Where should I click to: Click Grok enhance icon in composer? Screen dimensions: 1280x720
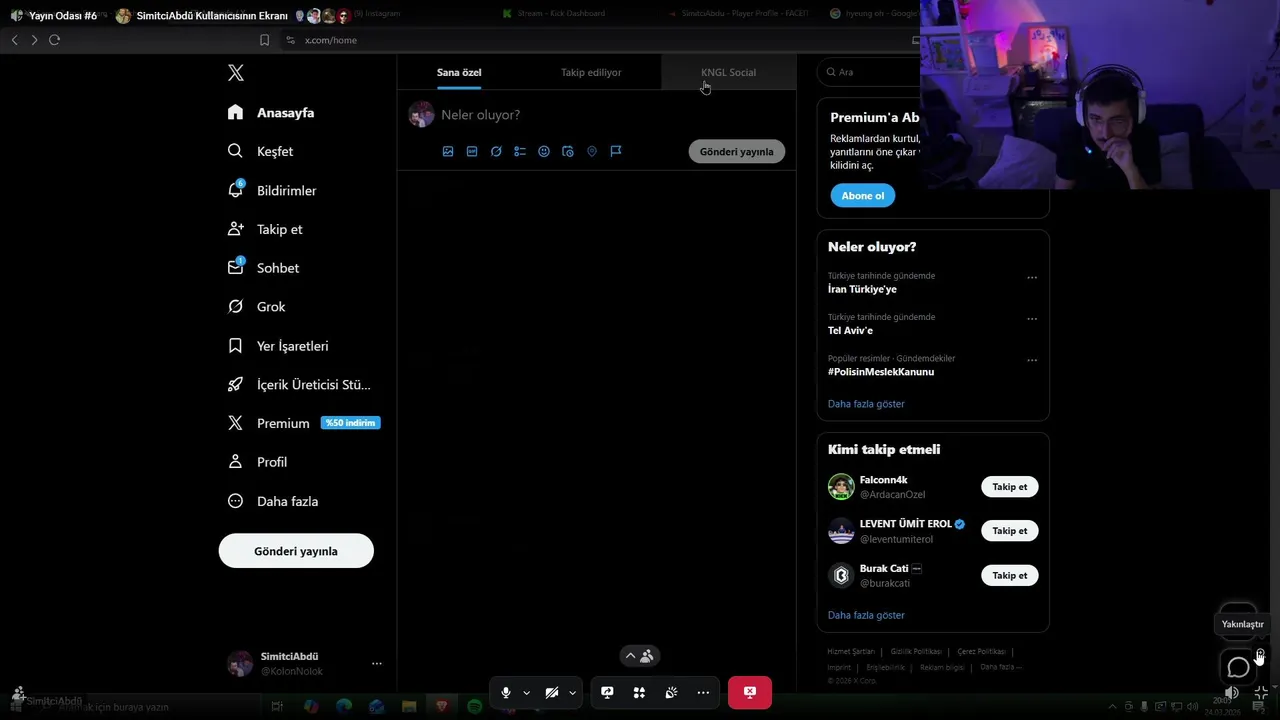coord(496,151)
